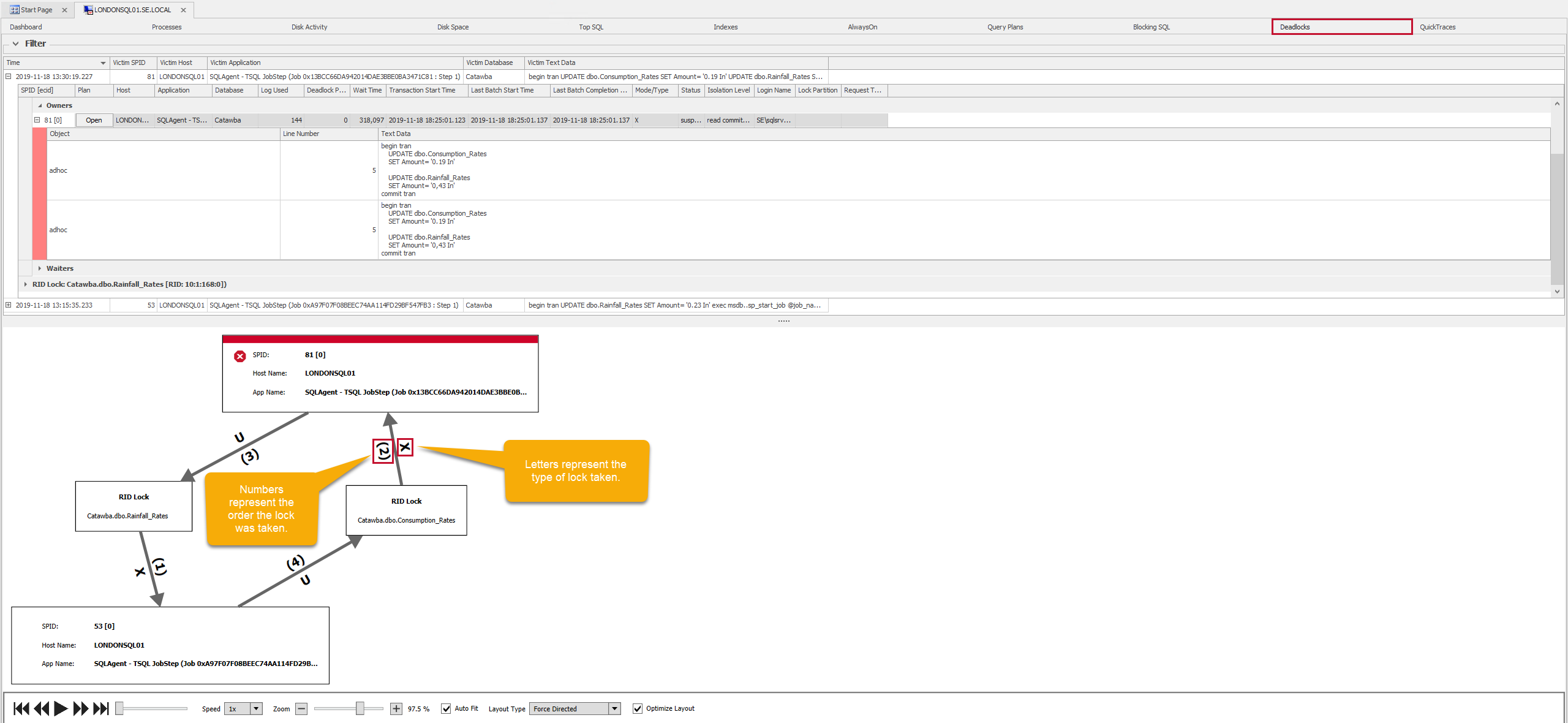1568x723 pixels.
Task: Switch to the Top SQL tab
Action: [590, 26]
